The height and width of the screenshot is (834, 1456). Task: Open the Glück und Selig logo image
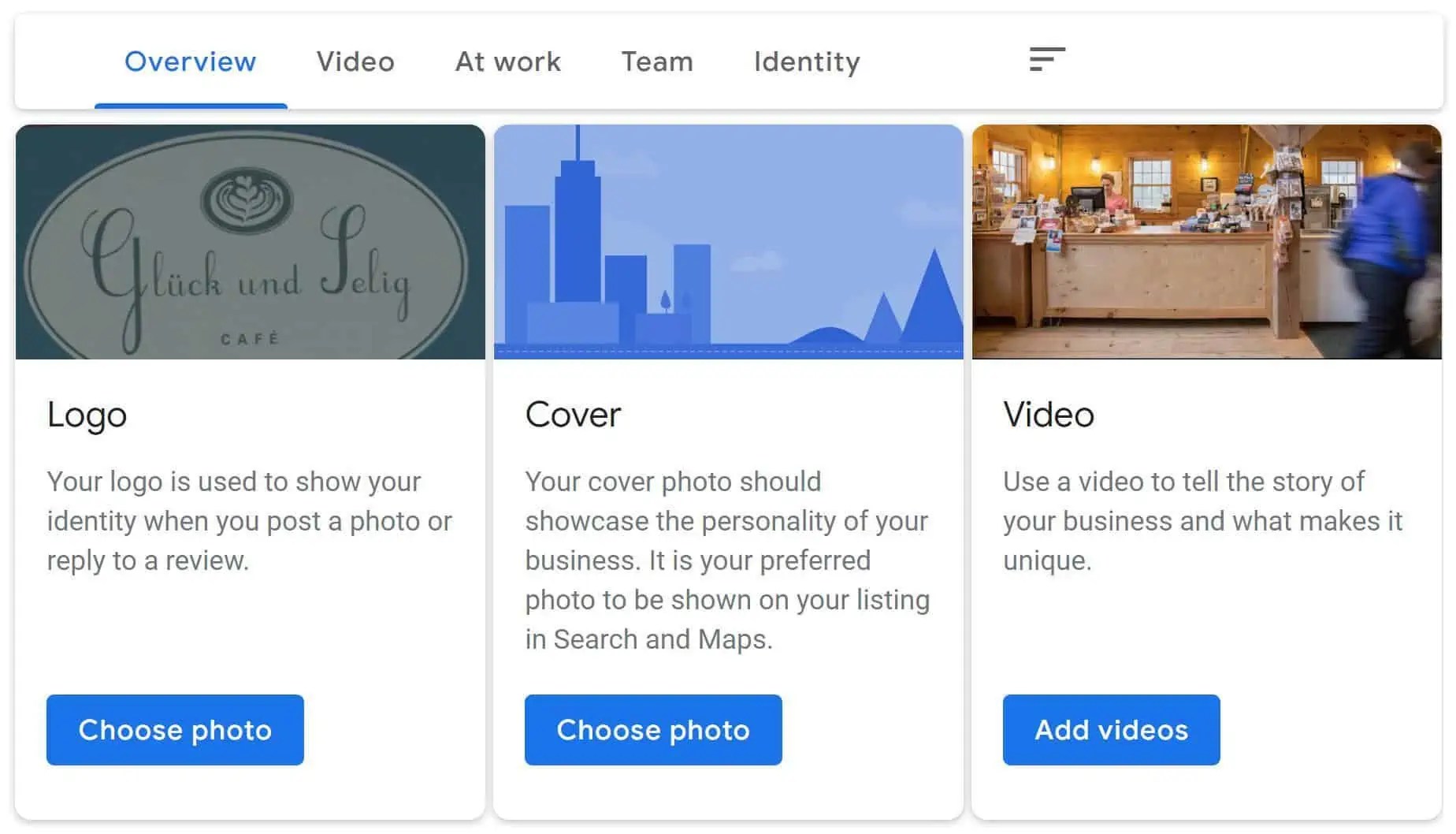coord(251,241)
